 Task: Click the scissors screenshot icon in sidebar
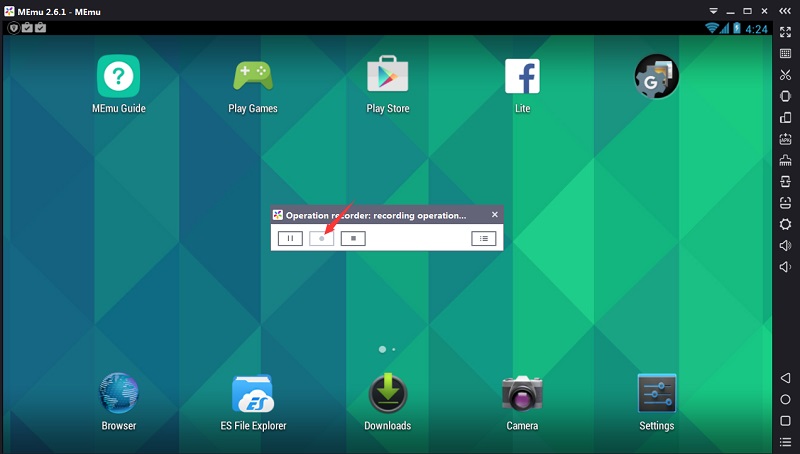click(785, 75)
